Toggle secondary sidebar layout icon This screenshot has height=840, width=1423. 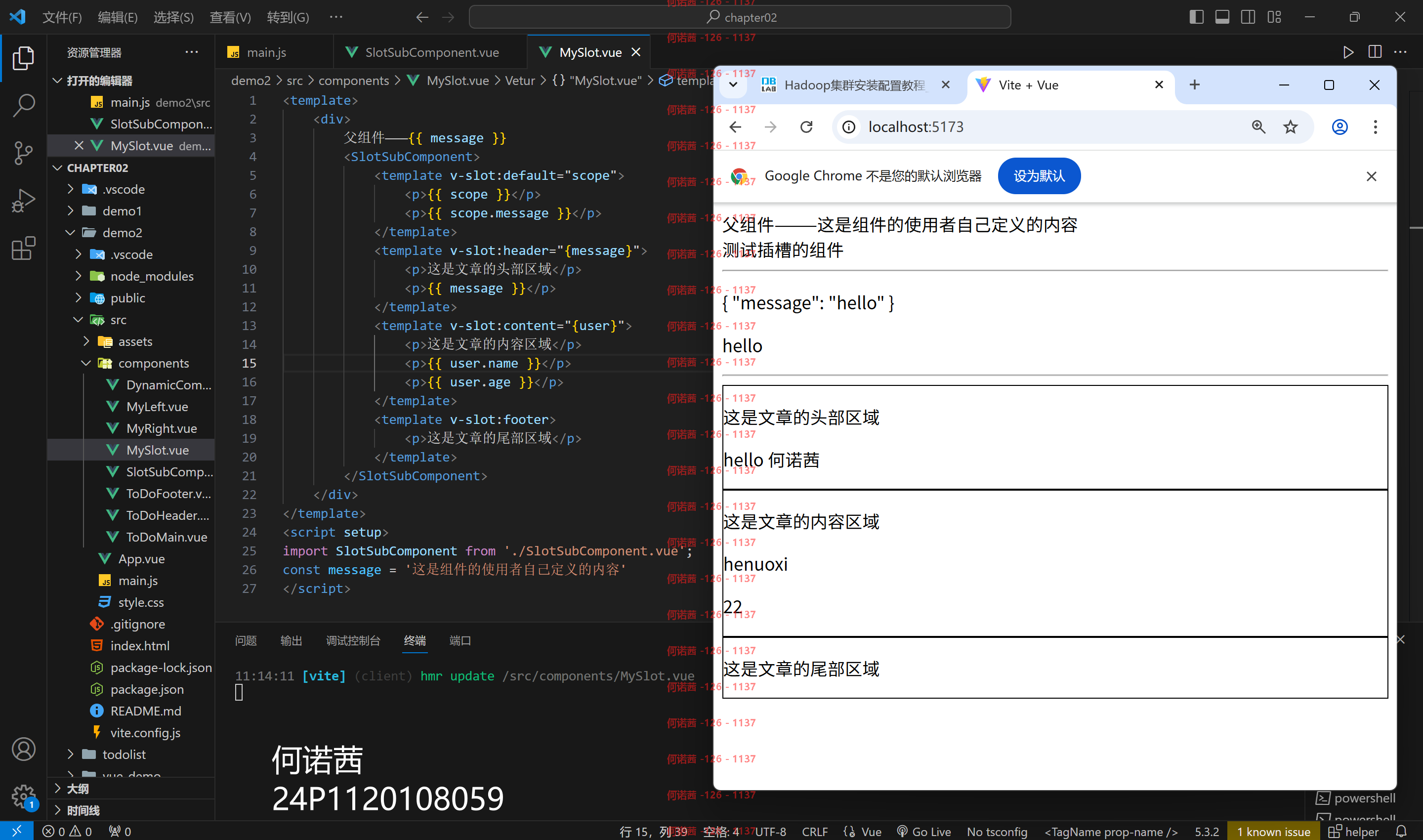pyautogui.click(x=1248, y=17)
